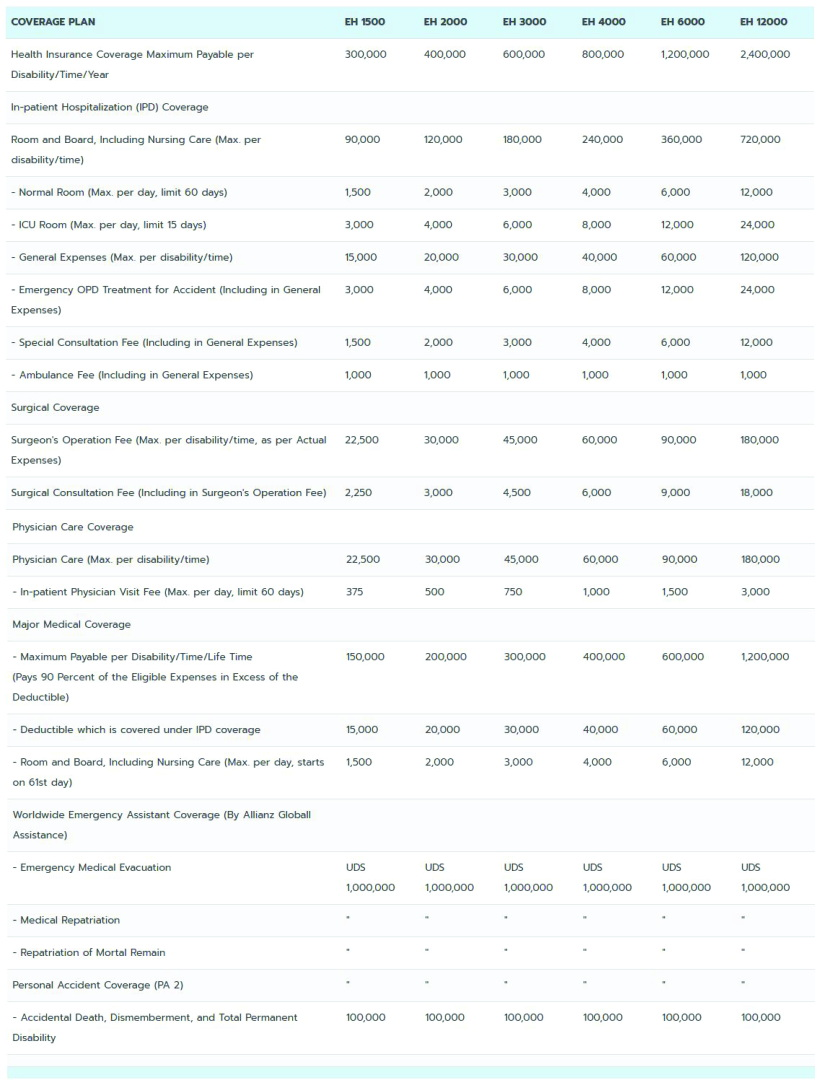Select the 375 physician visit fee cell
The image size is (822, 1080).
tap(354, 592)
